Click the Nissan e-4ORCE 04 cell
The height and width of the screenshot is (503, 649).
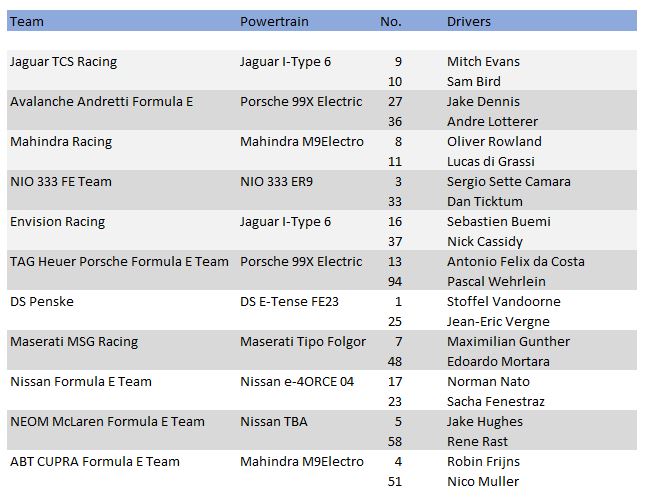[x=297, y=381]
